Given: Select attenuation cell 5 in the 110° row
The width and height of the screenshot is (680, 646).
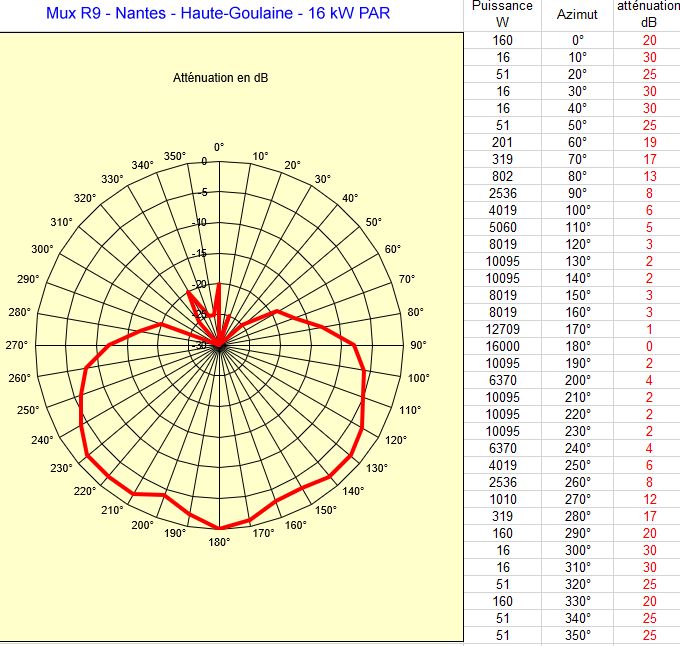Looking at the screenshot, I should coord(649,227).
